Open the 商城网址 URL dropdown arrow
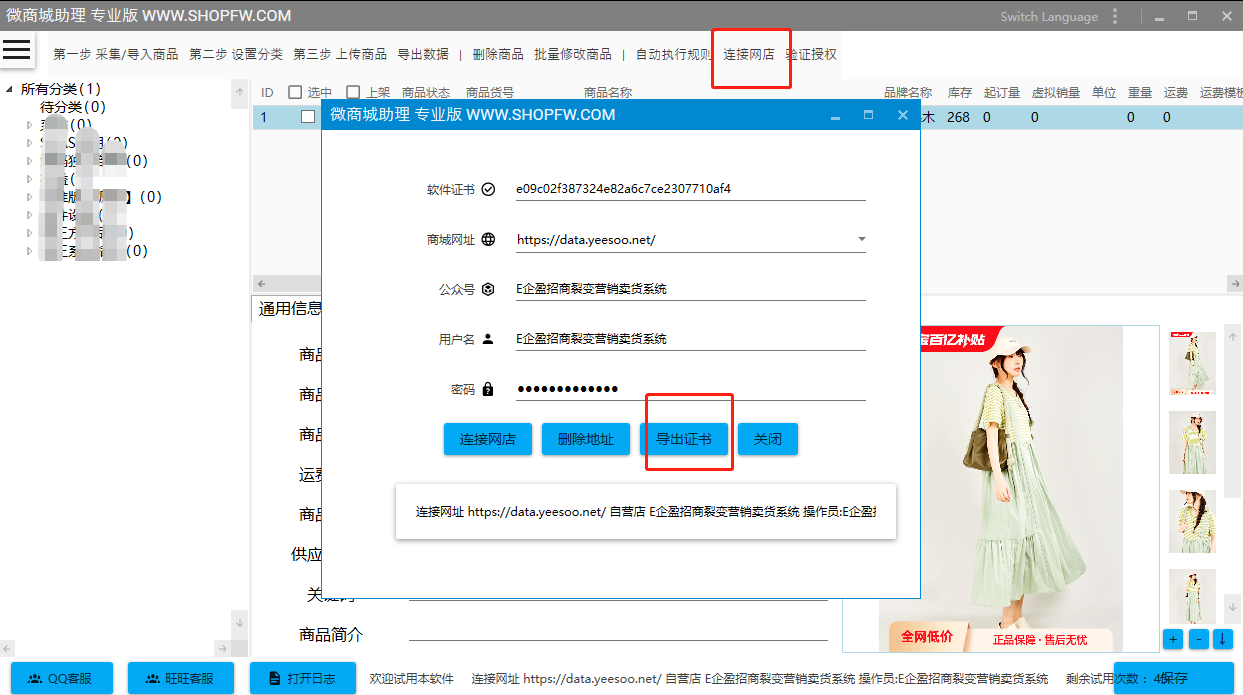The width and height of the screenshot is (1243, 695). (861, 240)
